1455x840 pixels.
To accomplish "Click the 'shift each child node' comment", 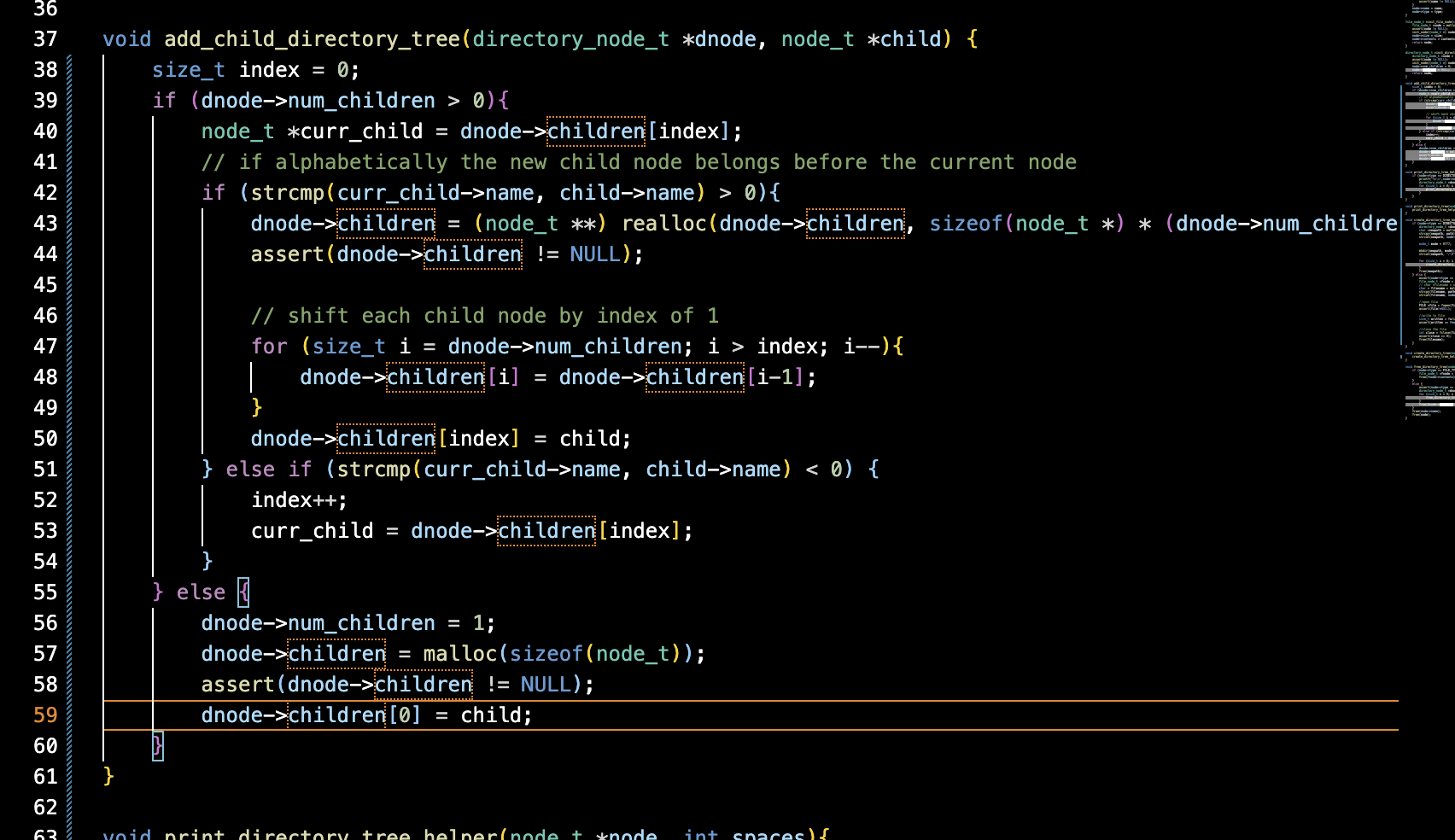I will pyautogui.click(x=485, y=316).
